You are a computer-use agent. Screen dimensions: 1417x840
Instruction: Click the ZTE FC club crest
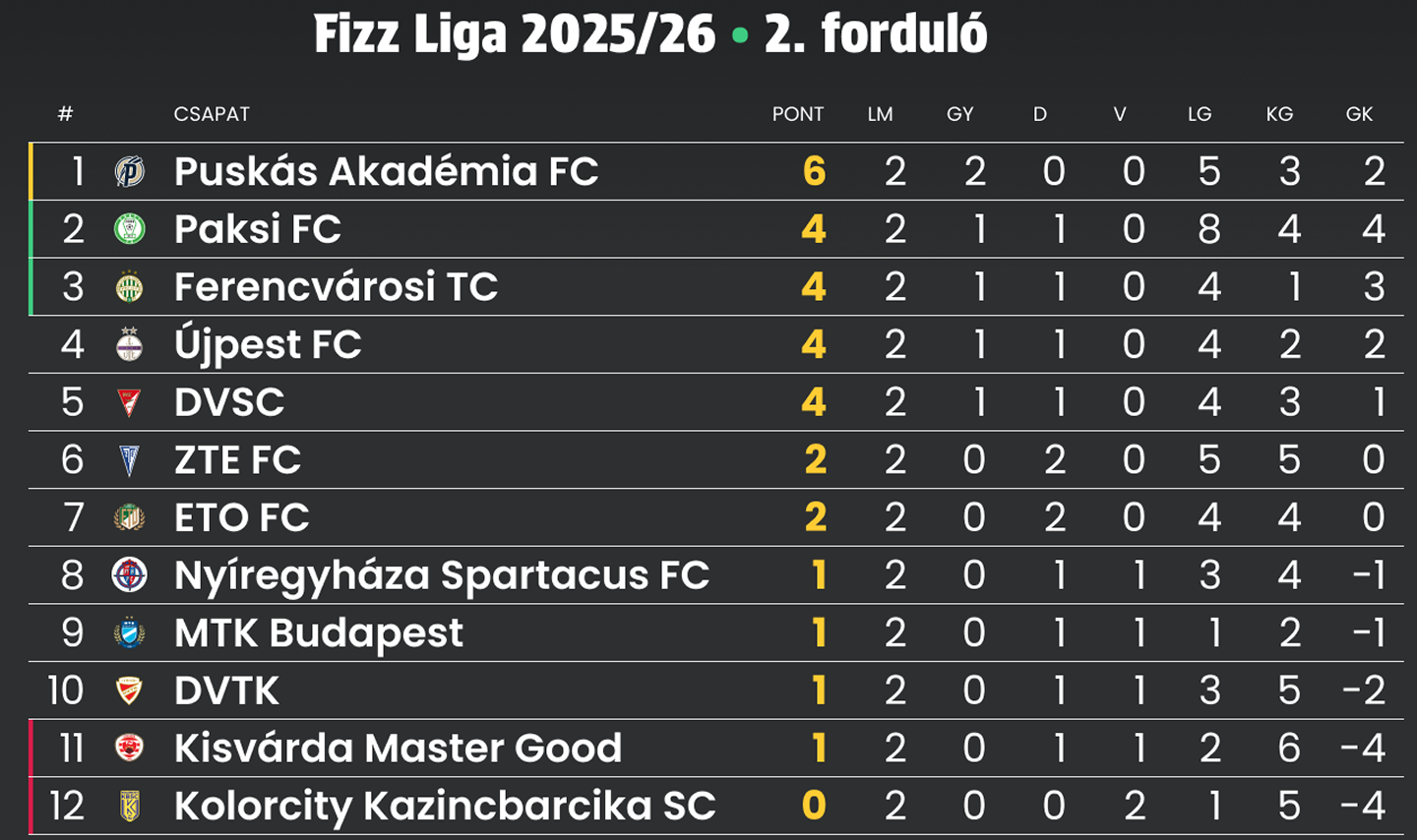[x=129, y=459]
